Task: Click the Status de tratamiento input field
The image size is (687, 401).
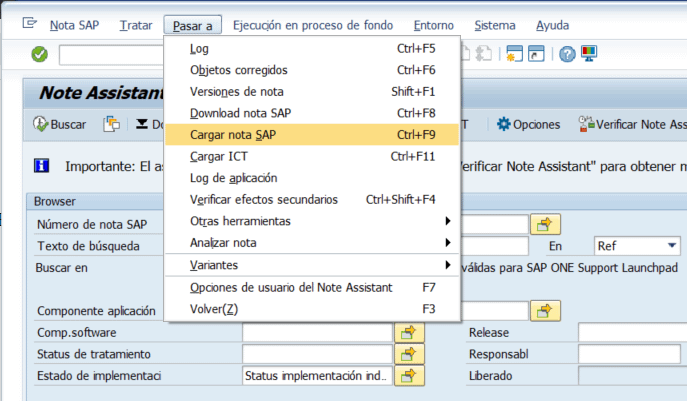Action: point(317,354)
